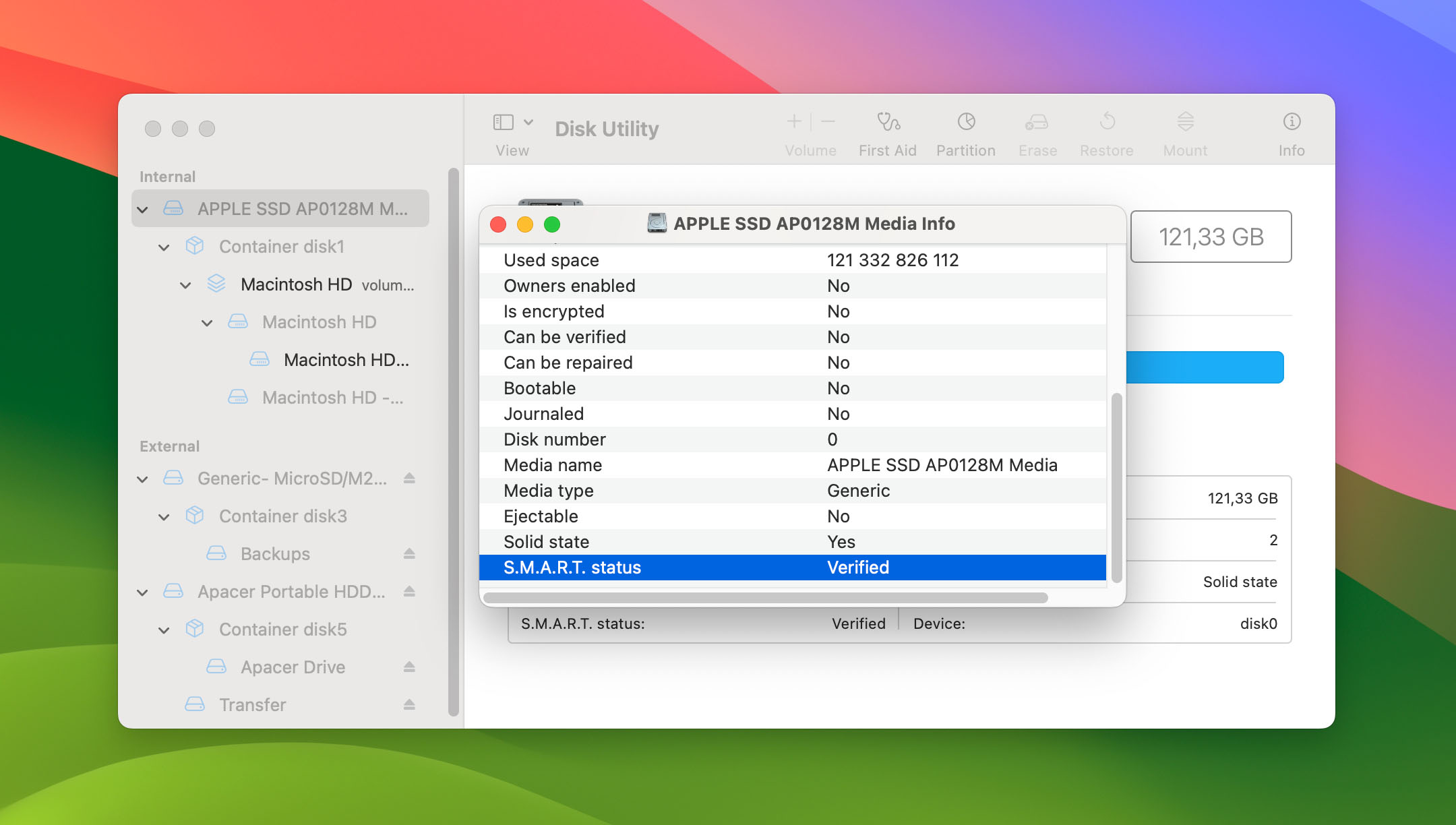Collapse the APPLE SSD AP0128M disk
The image size is (1456, 825).
142,210
